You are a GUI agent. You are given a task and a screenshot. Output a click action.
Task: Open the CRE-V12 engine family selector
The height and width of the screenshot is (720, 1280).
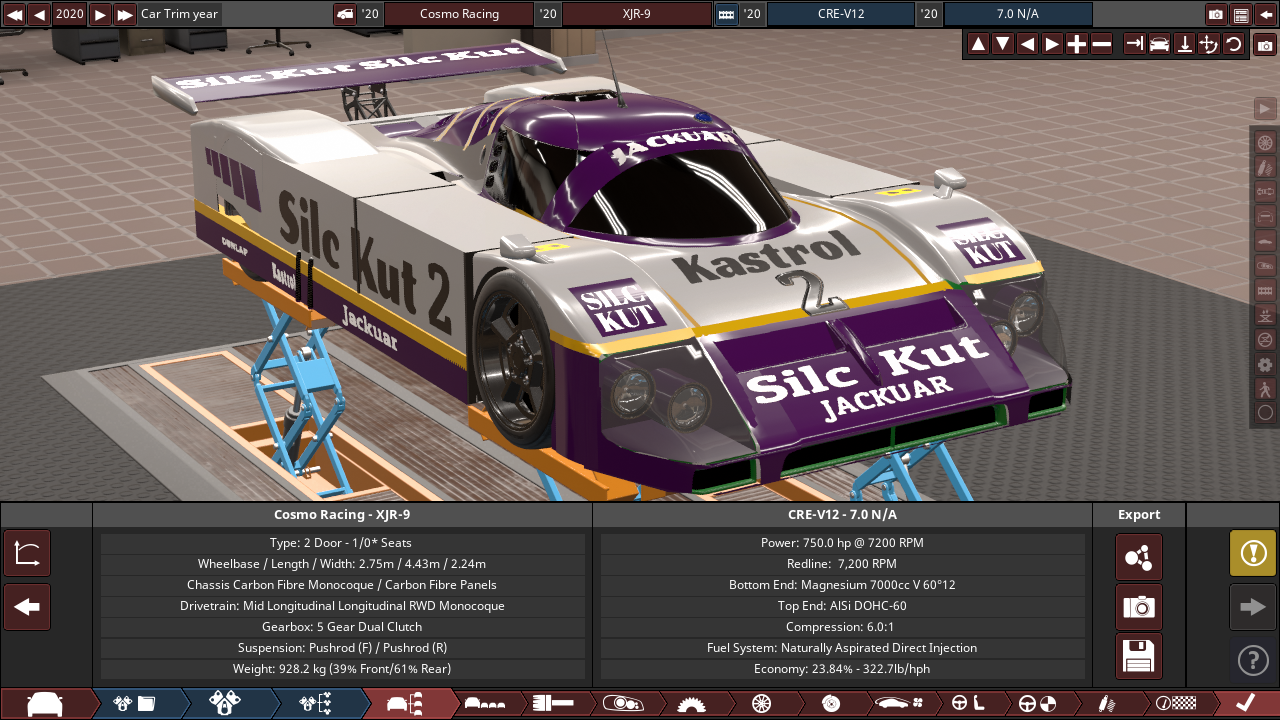[841, 14]
